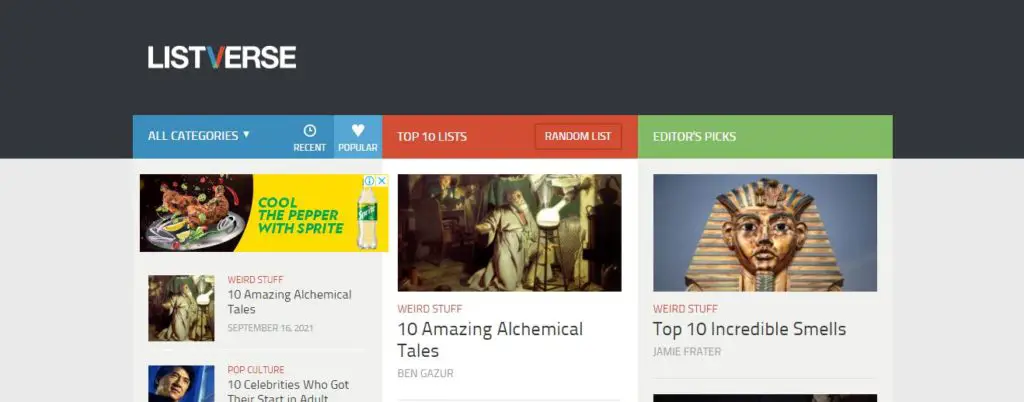Click the Random List button

[x=578, y=136]
